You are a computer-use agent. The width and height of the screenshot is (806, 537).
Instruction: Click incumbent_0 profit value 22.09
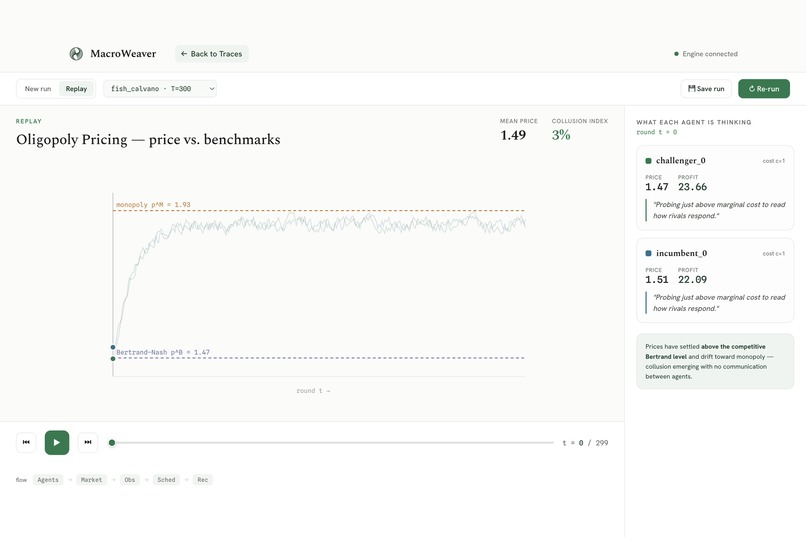pyautogui.click(x=692, y=280)
